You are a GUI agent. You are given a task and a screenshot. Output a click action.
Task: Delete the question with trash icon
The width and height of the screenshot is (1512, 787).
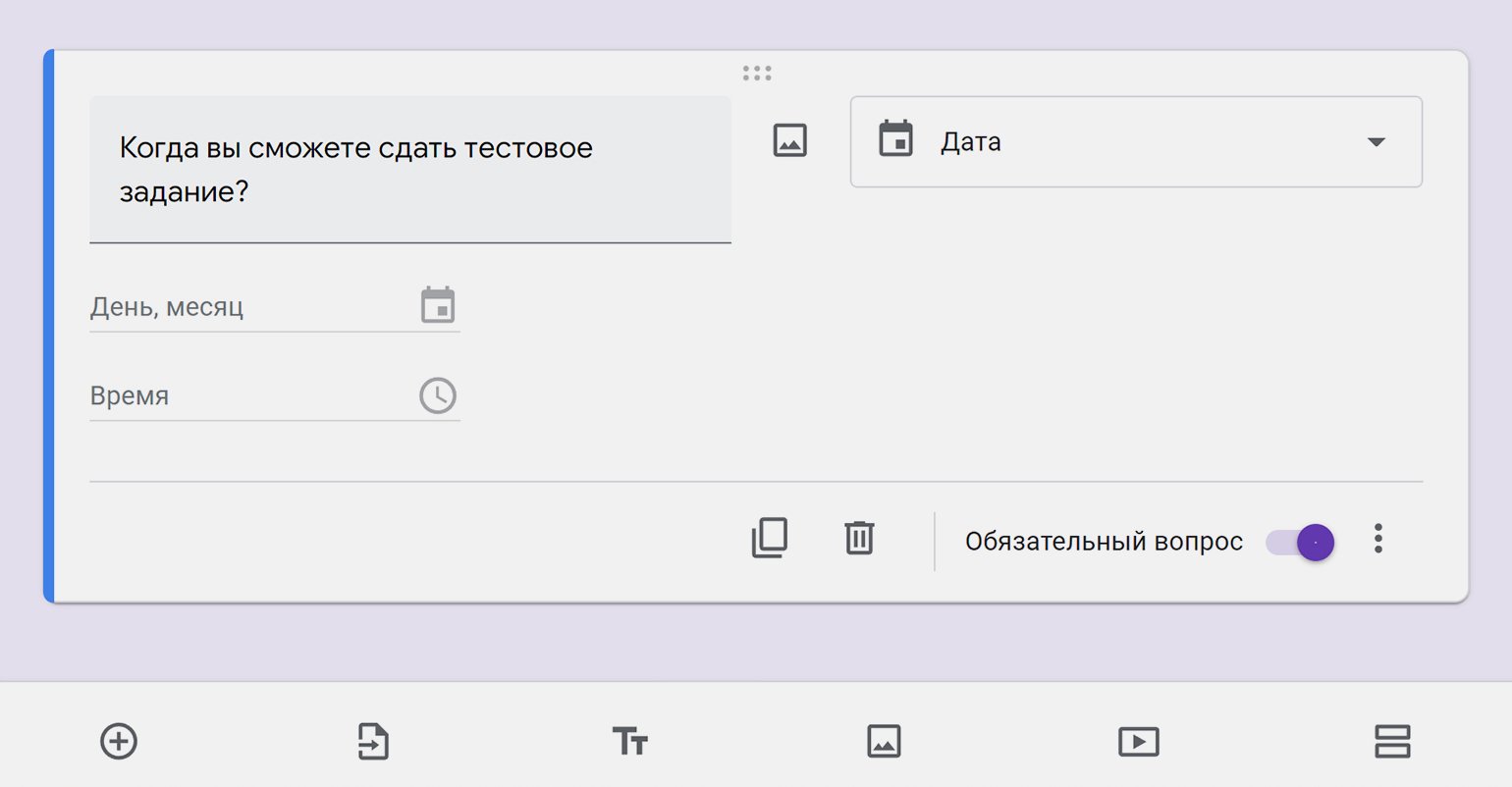[x=859, y=538]
